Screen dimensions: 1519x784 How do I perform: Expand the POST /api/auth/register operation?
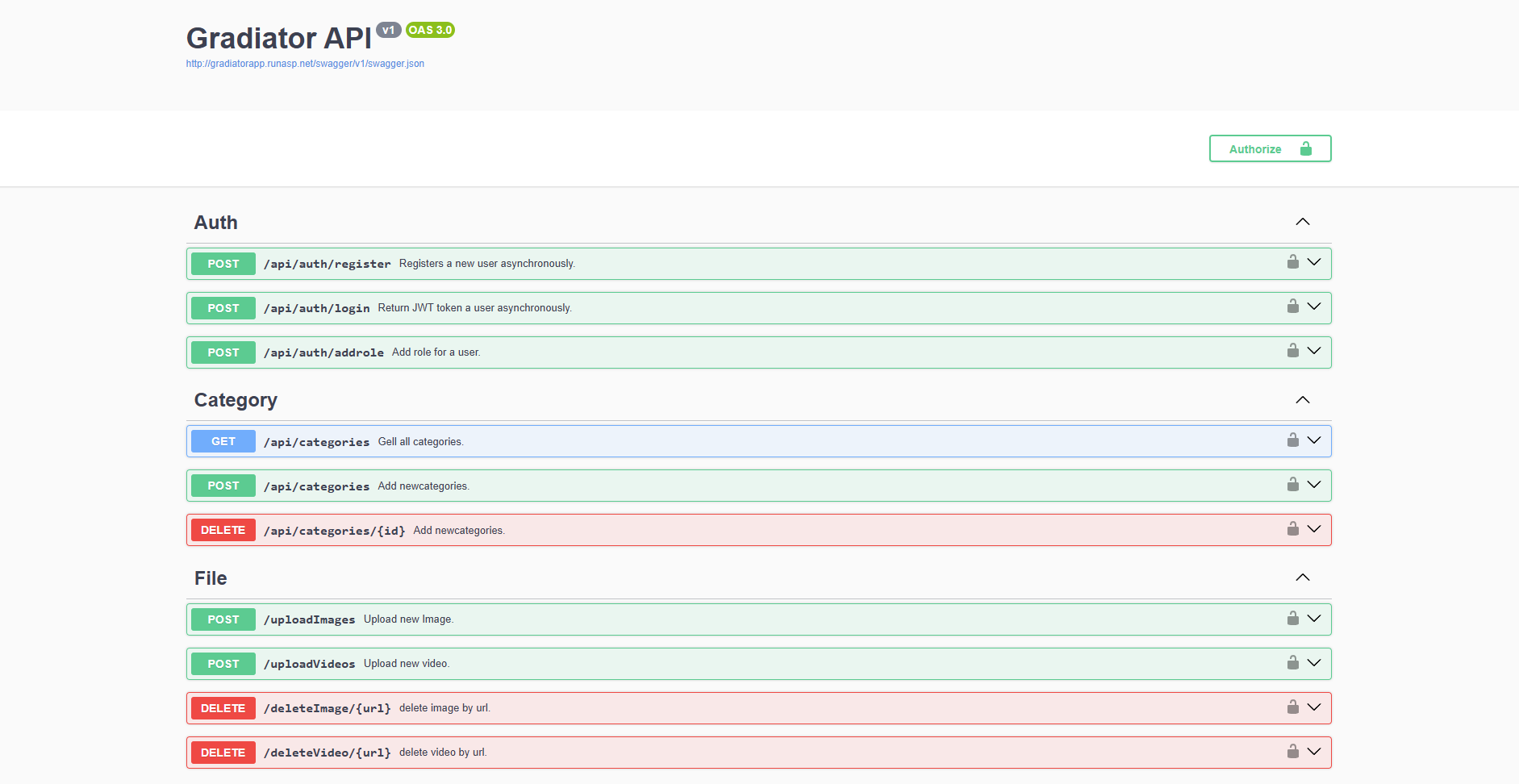[1315, 263]
